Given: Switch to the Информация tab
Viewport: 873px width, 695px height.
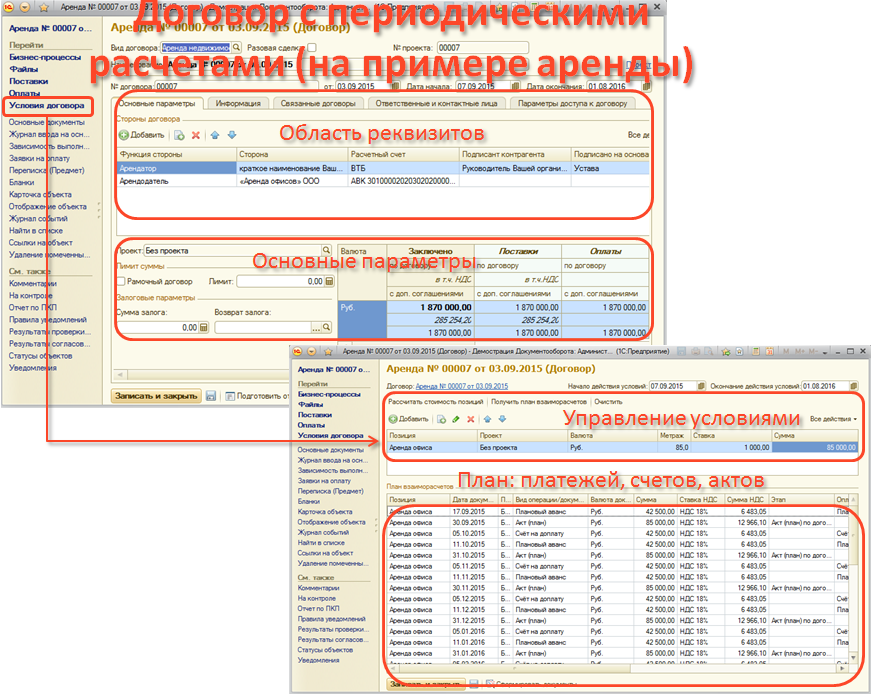Looking at the screenshot, I should pyautogui.click(x=238, y=103).
